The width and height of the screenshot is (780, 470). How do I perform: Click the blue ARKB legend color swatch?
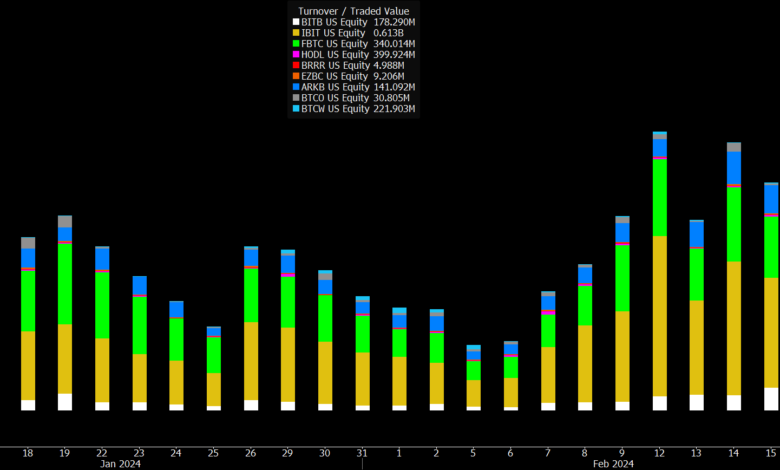point(296,87)
